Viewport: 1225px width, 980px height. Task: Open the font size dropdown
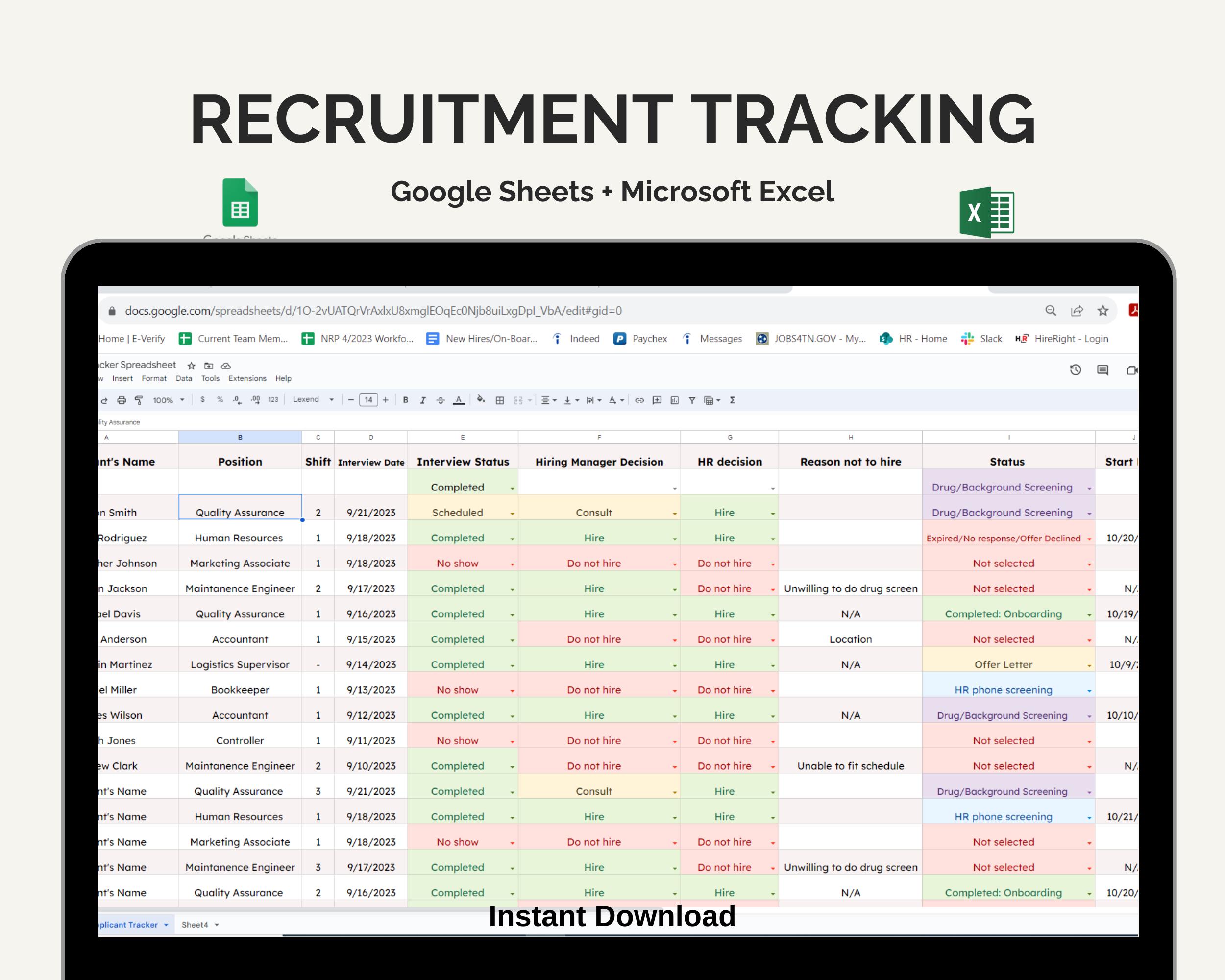[x=368, y=400]
